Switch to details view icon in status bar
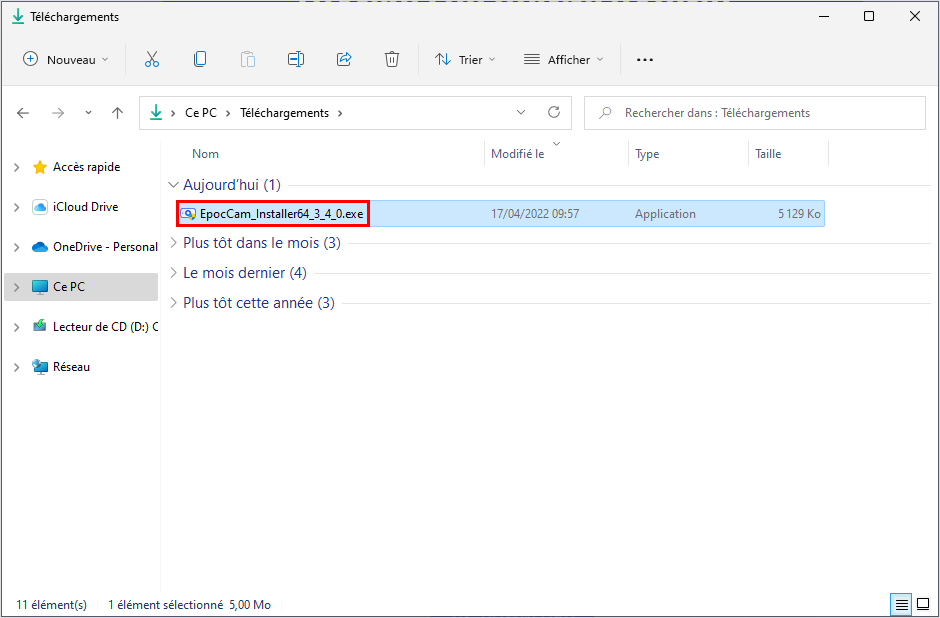Screen dimensions: 940x618 pos(902,604)
